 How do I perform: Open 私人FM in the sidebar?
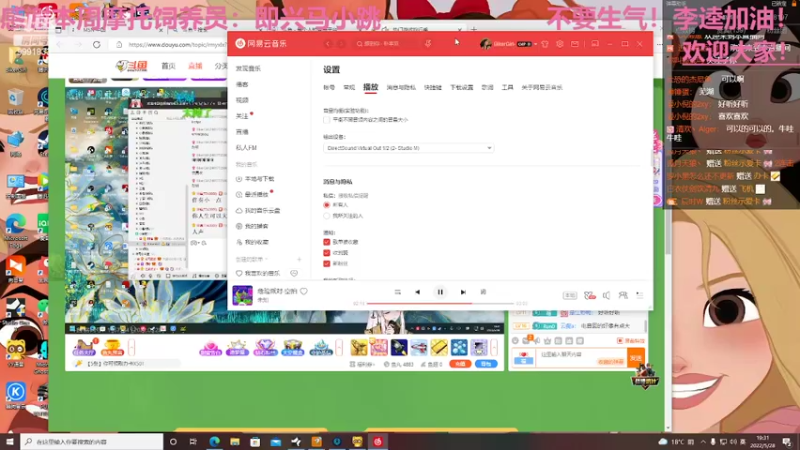(246, 148)
